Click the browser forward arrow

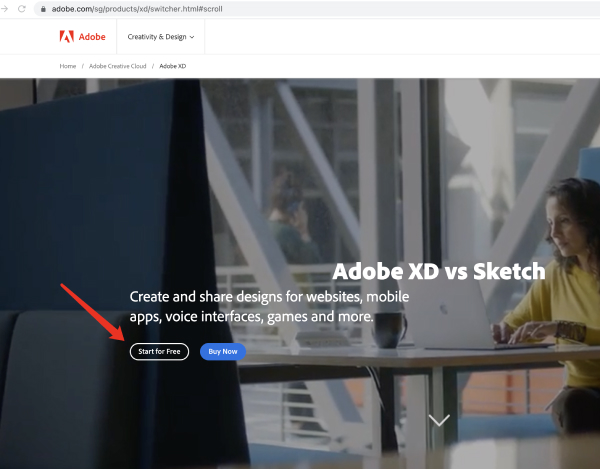[x=5, y=8]
